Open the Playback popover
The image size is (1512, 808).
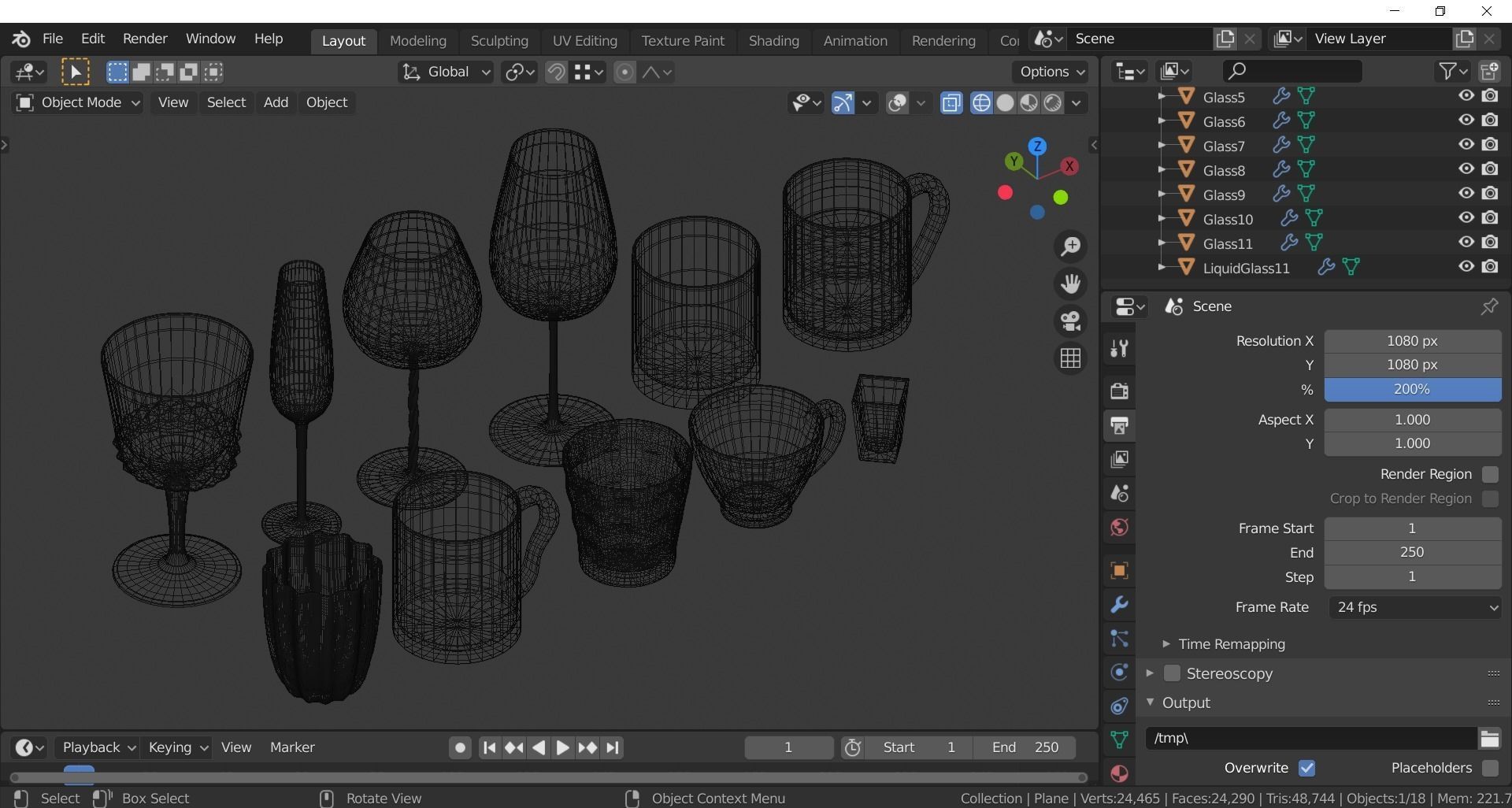click(98, 747)
